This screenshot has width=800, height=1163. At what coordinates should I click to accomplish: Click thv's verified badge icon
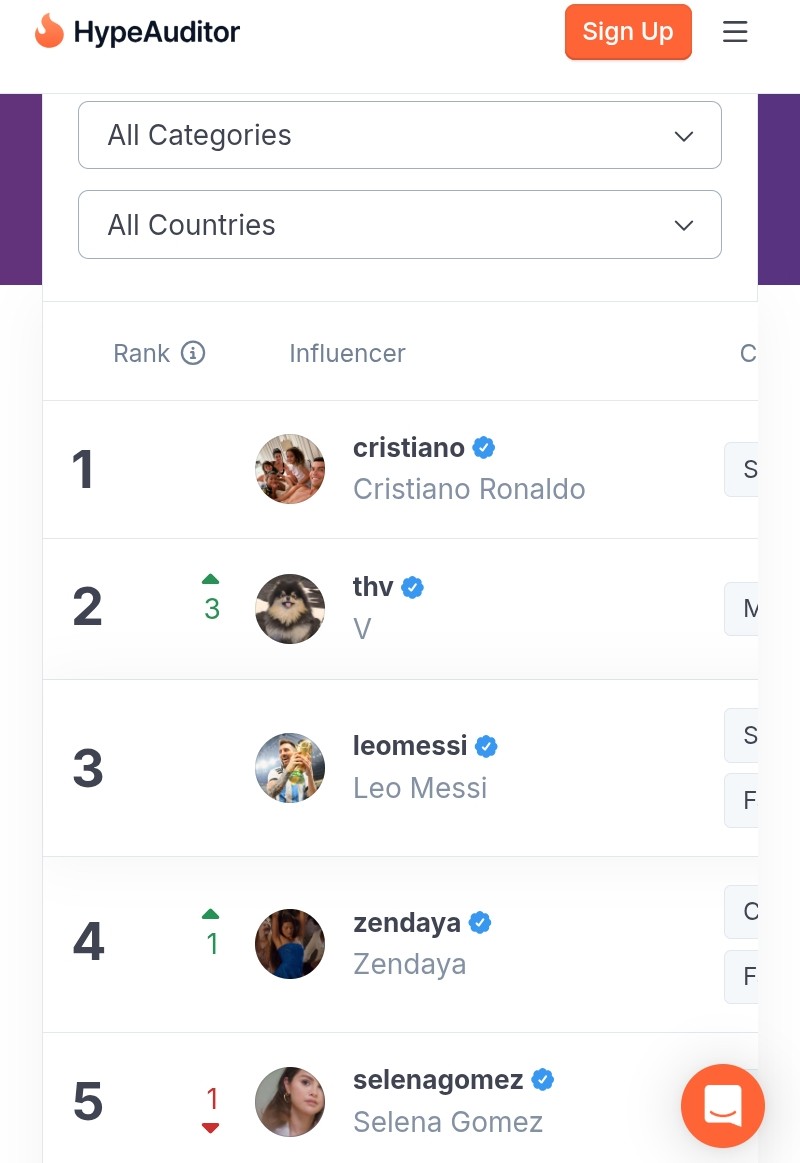pyautogui.click(x=413, y=587)
